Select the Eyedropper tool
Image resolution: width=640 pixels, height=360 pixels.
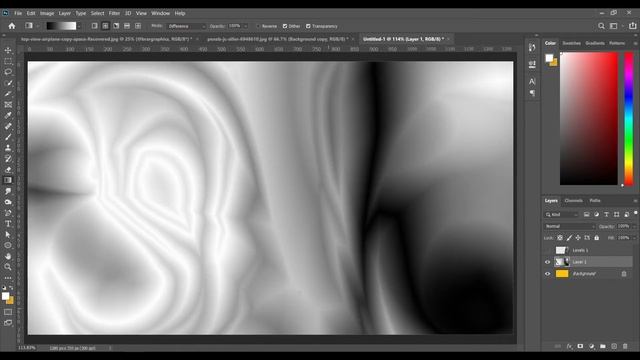pyautogui.click(x=8, y=116)
